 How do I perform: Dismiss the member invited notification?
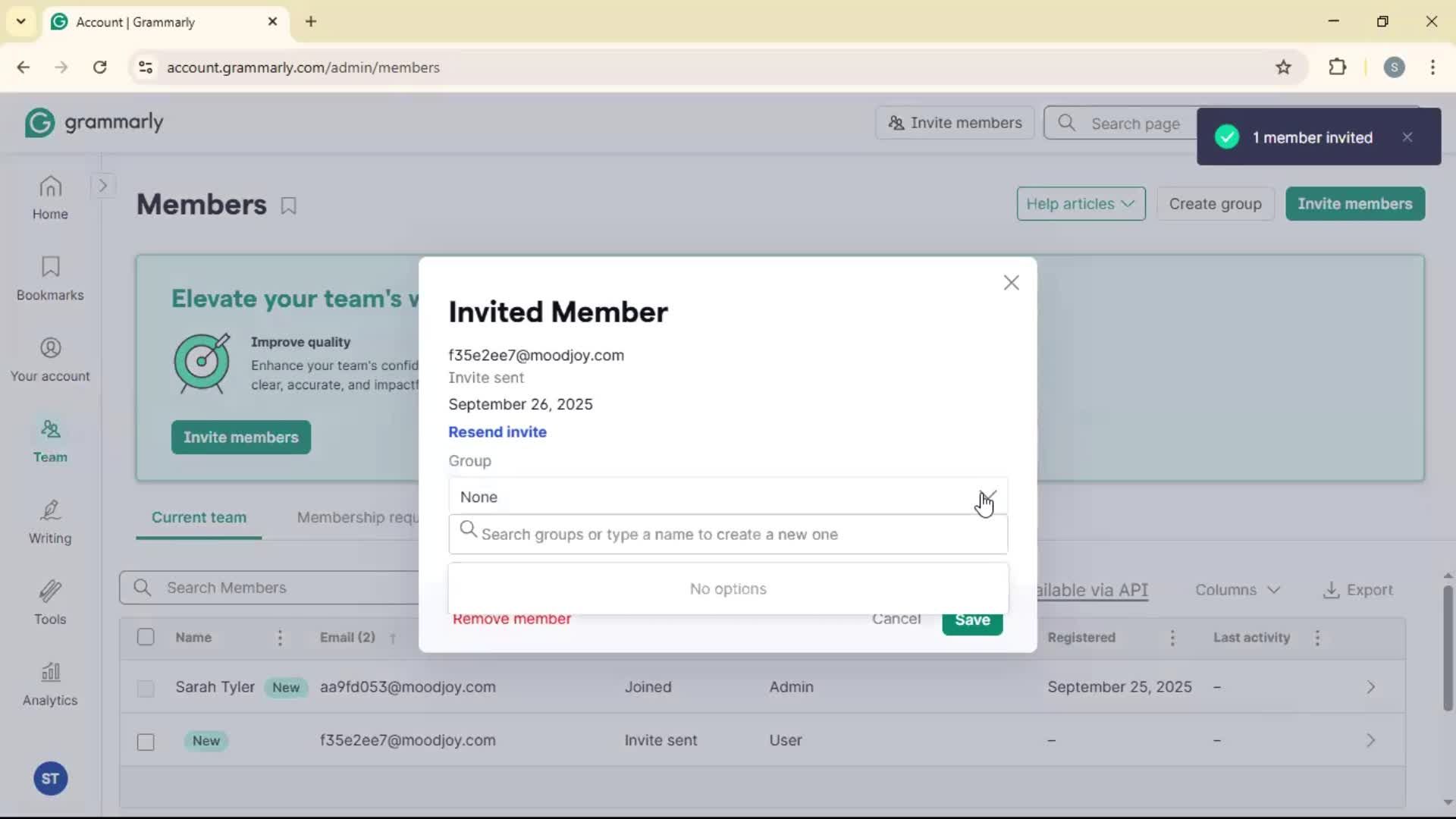(1407, 137)
